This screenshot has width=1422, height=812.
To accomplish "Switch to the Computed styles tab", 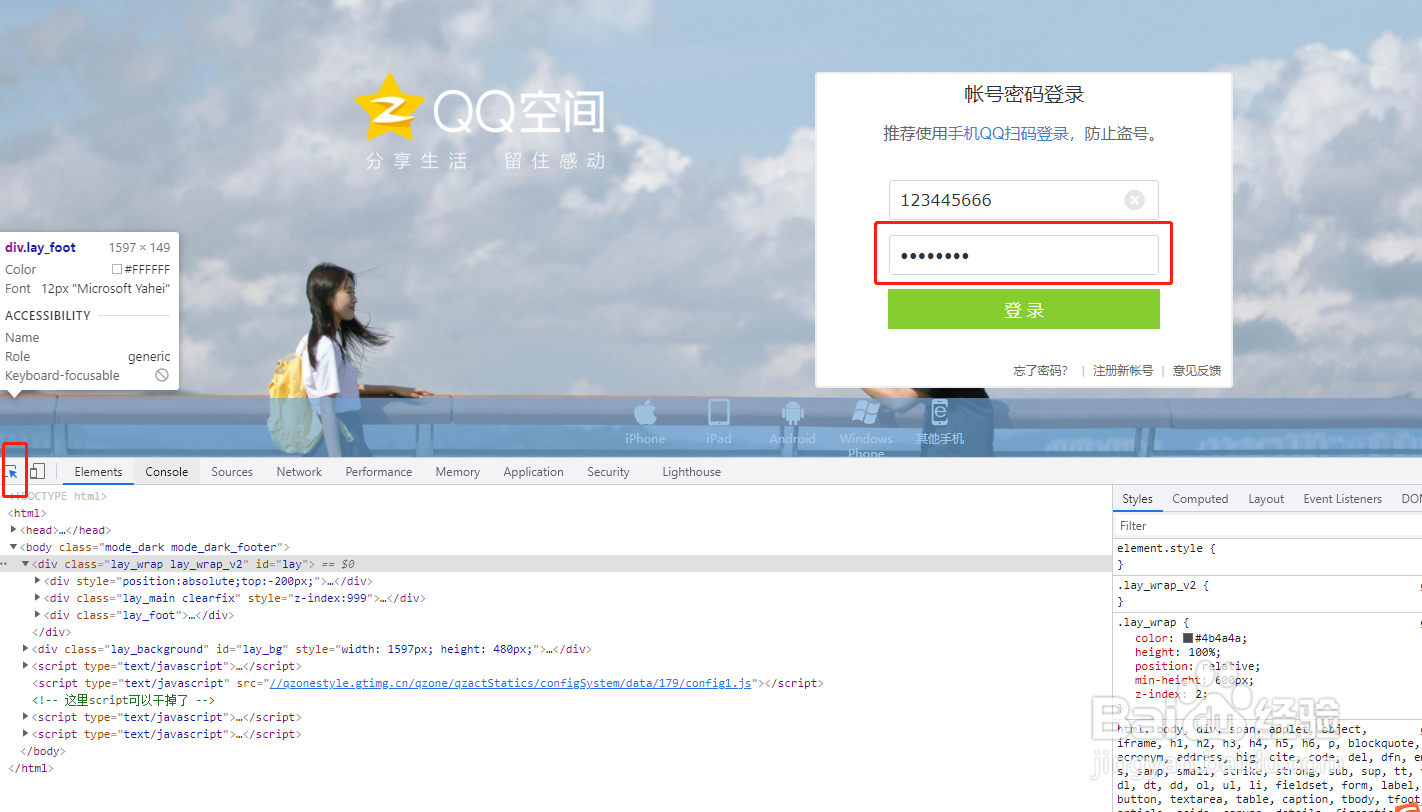I will 1199,498.
